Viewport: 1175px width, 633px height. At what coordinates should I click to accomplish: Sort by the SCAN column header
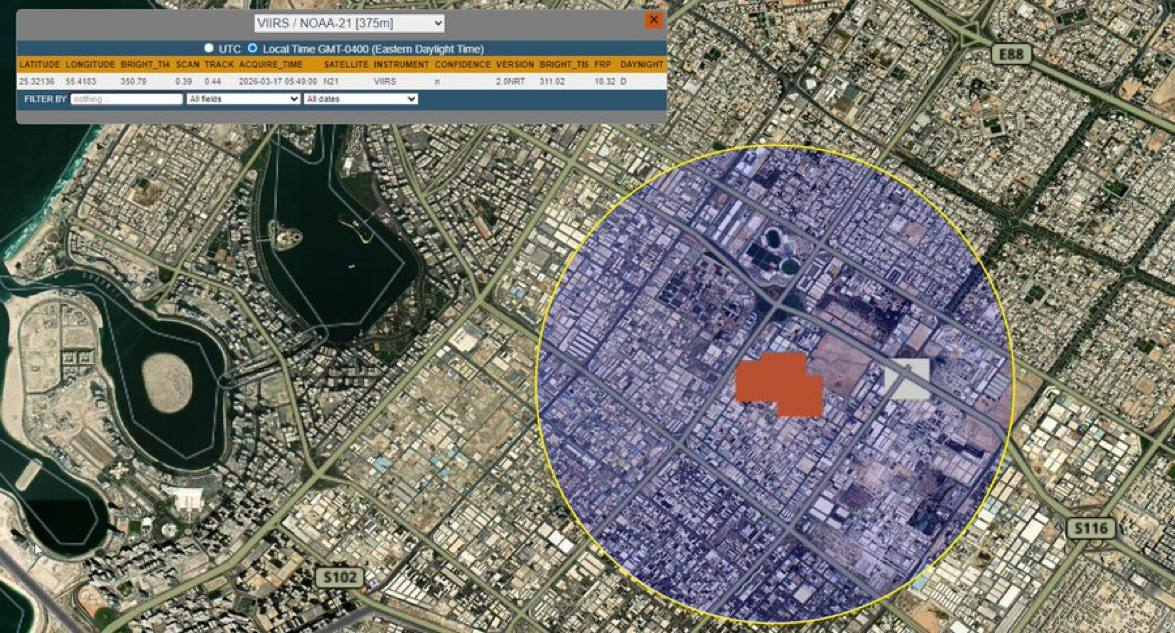pyautogui.click(x=187, y=65)
